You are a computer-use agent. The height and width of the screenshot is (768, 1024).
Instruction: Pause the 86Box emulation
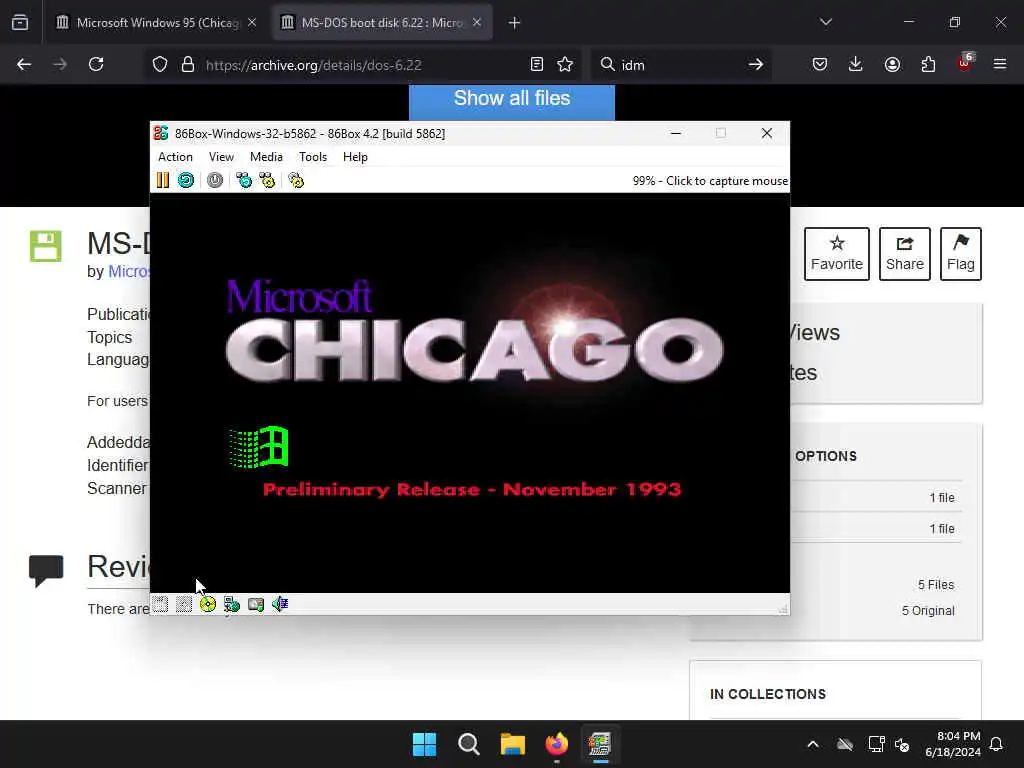(163, 180)
